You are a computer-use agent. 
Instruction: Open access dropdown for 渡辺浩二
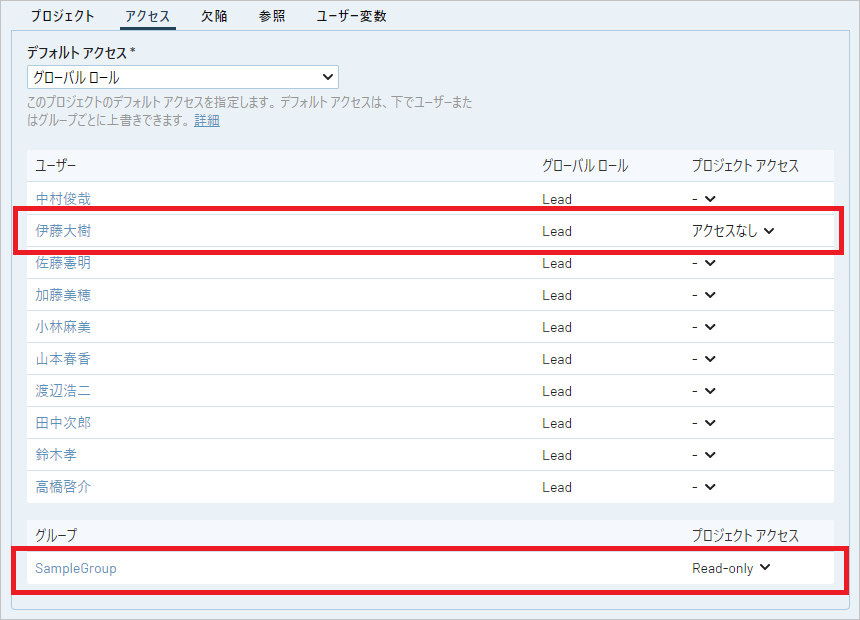704,391
